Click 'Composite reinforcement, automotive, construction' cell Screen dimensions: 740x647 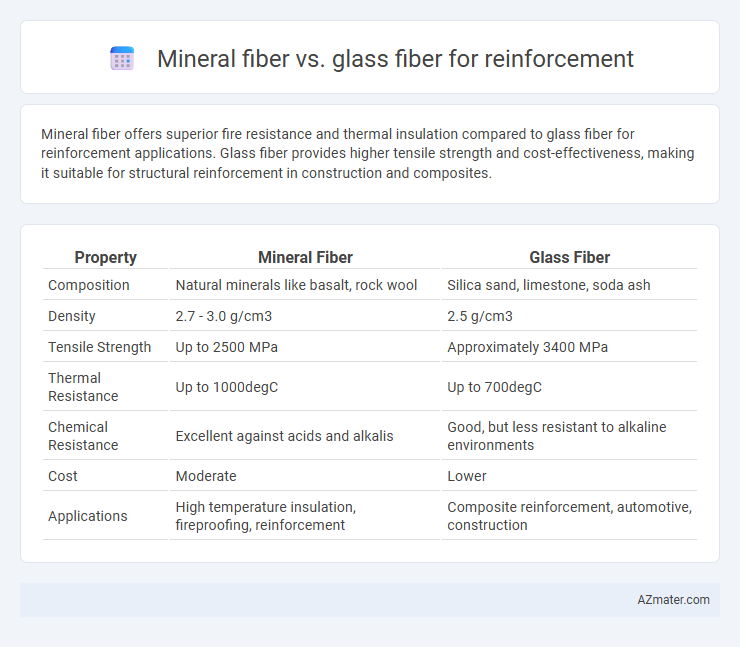point(569,516)
